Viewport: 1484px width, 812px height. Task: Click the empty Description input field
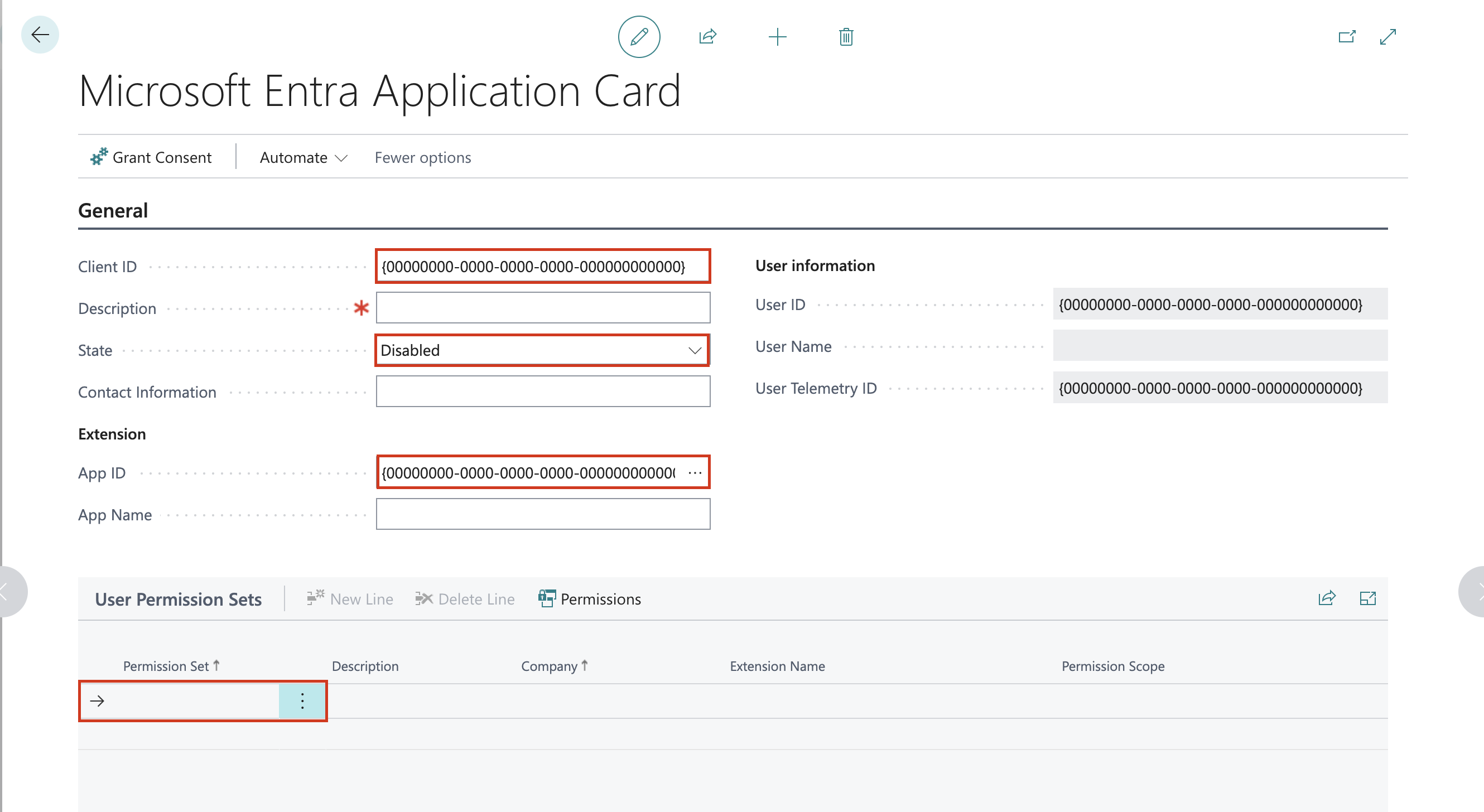tap(542, 307)
